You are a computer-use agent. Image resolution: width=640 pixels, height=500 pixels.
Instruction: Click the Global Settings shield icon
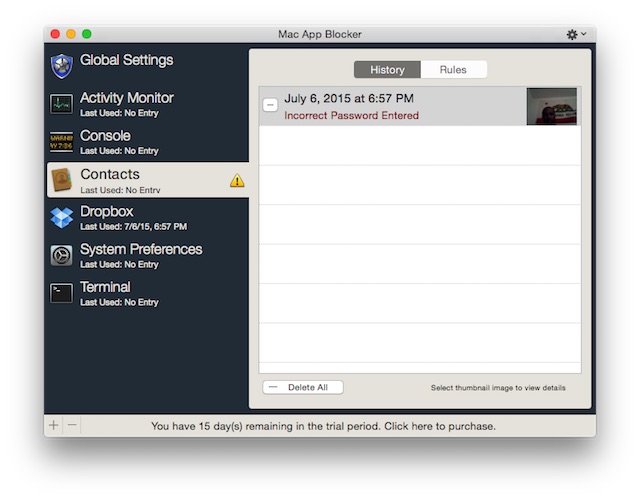(x=62, y=65)
